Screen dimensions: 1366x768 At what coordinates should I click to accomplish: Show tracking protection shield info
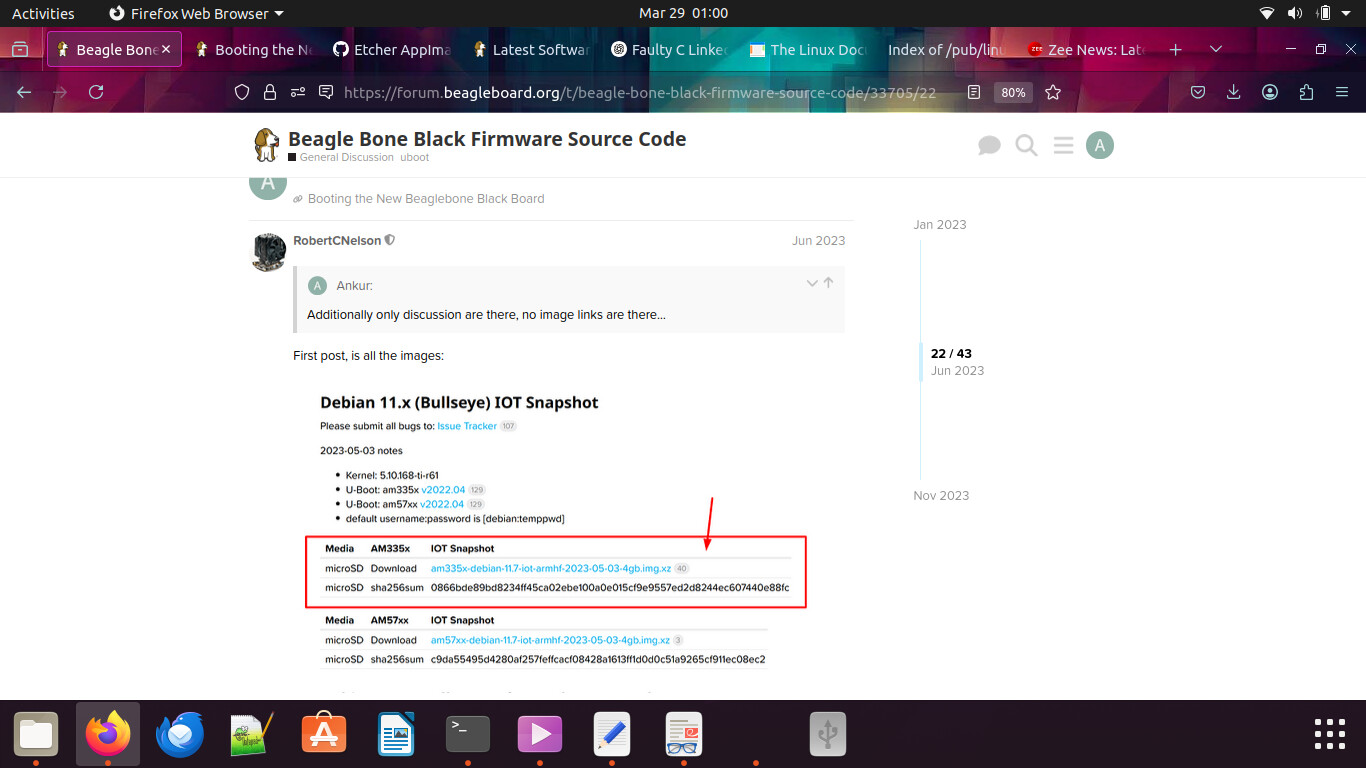[x=241, y=92]
